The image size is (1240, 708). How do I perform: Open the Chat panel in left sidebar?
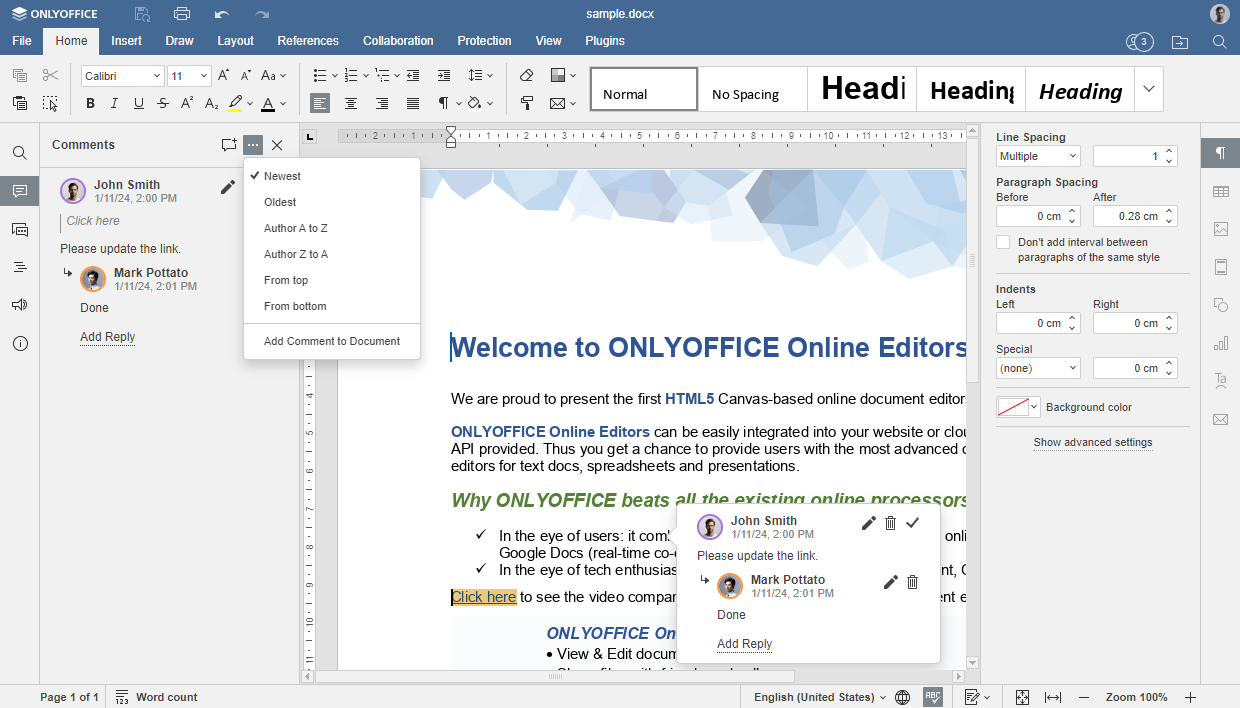click(x=20, y=229)
